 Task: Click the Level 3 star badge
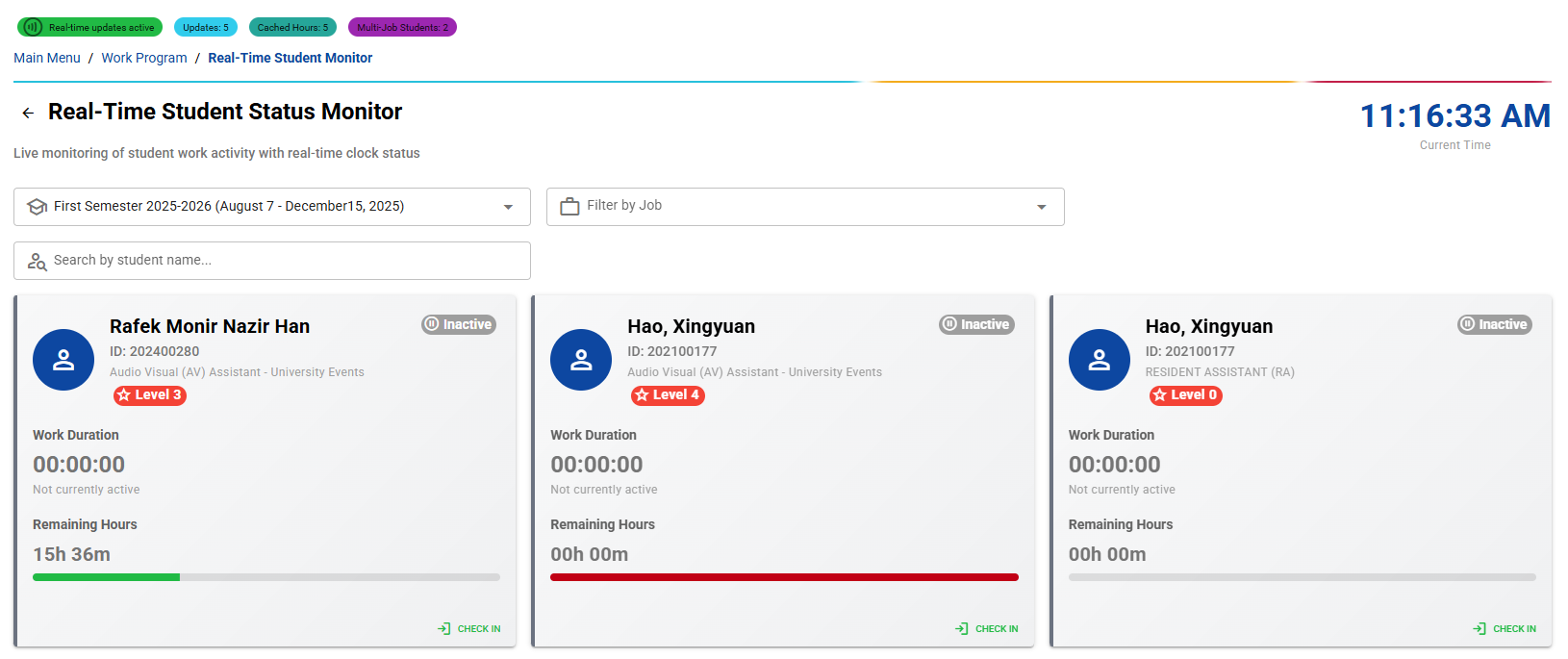pos(150,395)
